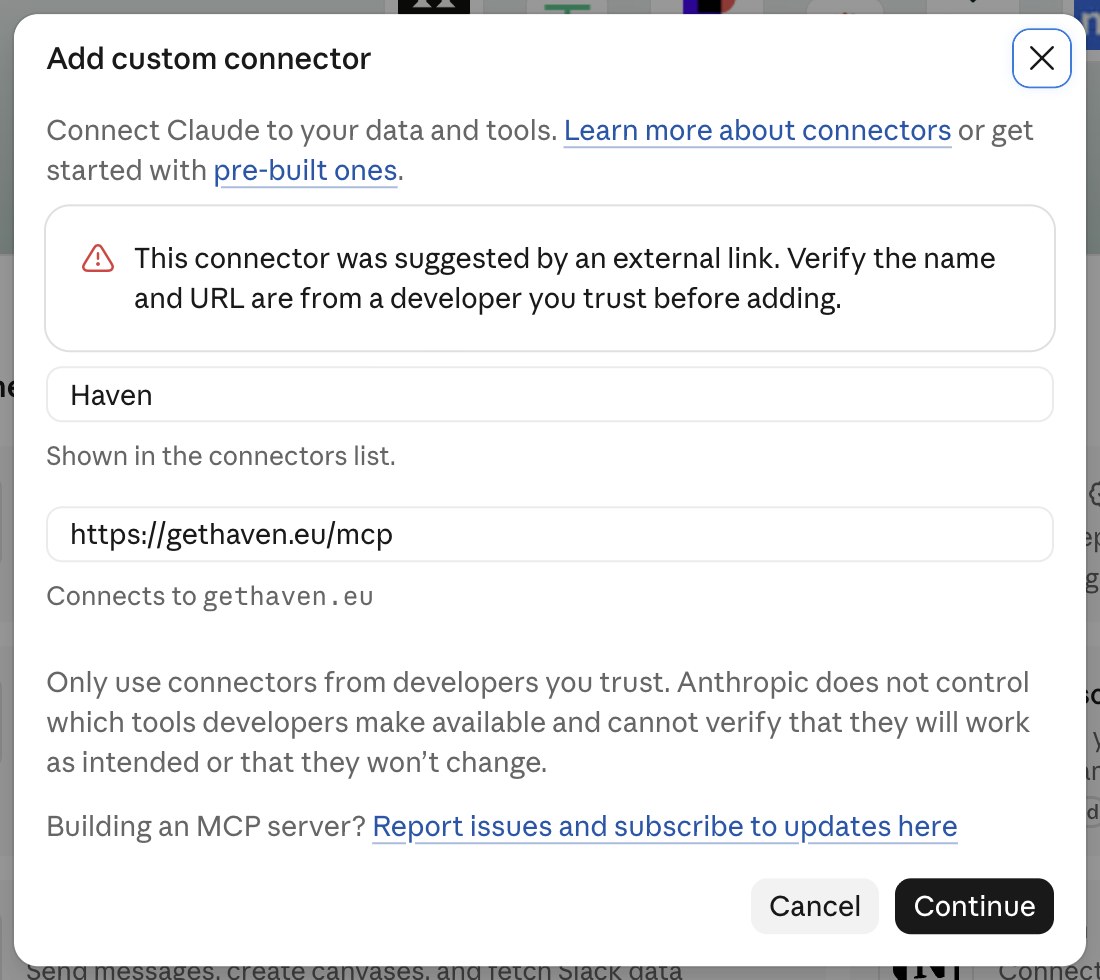
Task: Open Report issues and subscribe to updates link
Action: 664,826
